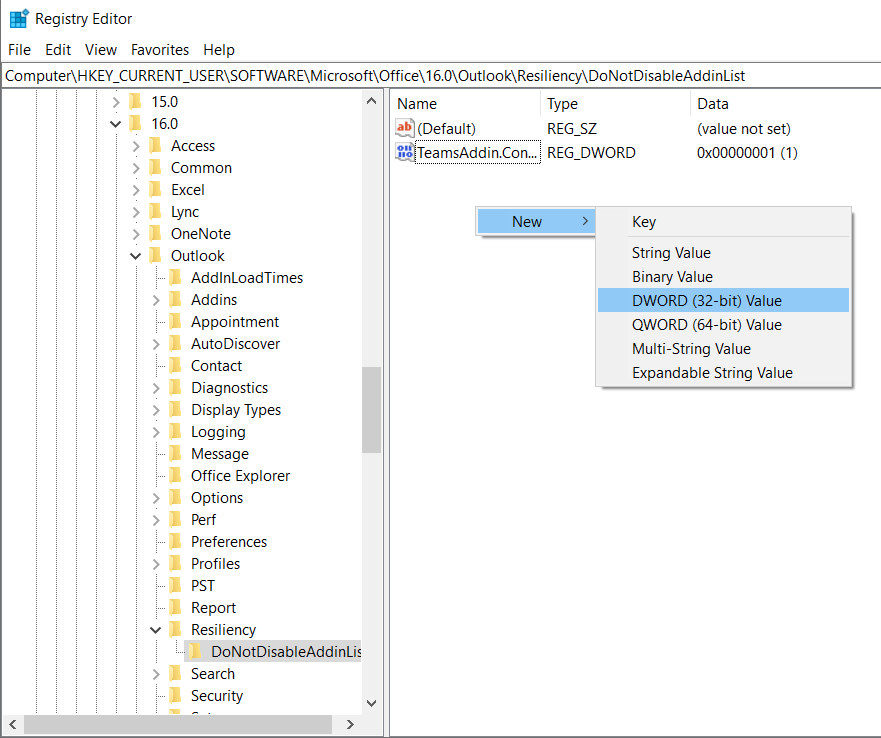Image resolution: width=881 pixels, height=738 pixels.
Task: Open the Favorites menu
Action: click(x=159, y=50)
